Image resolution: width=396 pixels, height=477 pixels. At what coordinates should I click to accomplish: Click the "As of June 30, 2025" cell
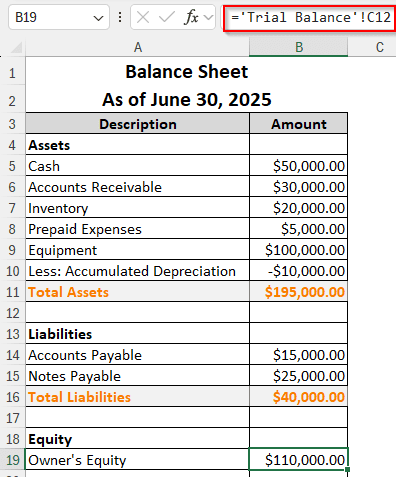[x=187, y=100]
